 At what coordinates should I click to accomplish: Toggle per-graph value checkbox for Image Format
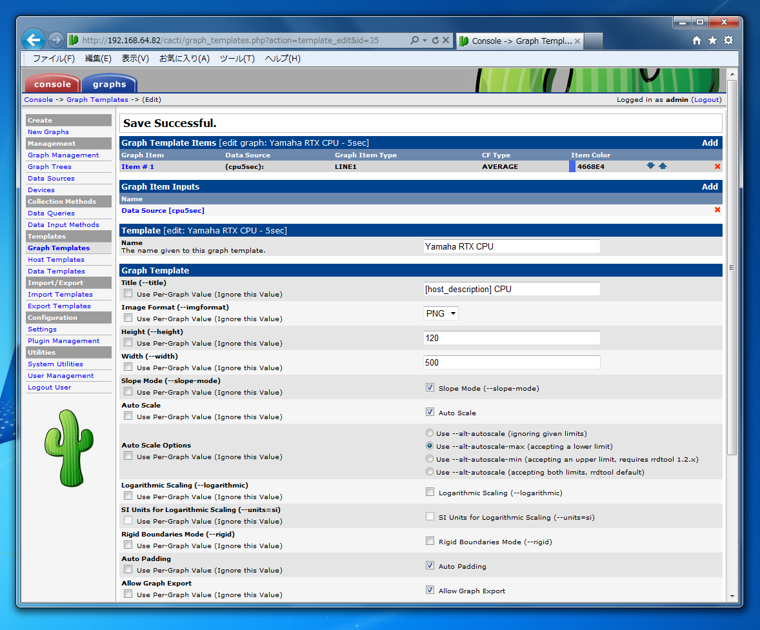point(128,318)
